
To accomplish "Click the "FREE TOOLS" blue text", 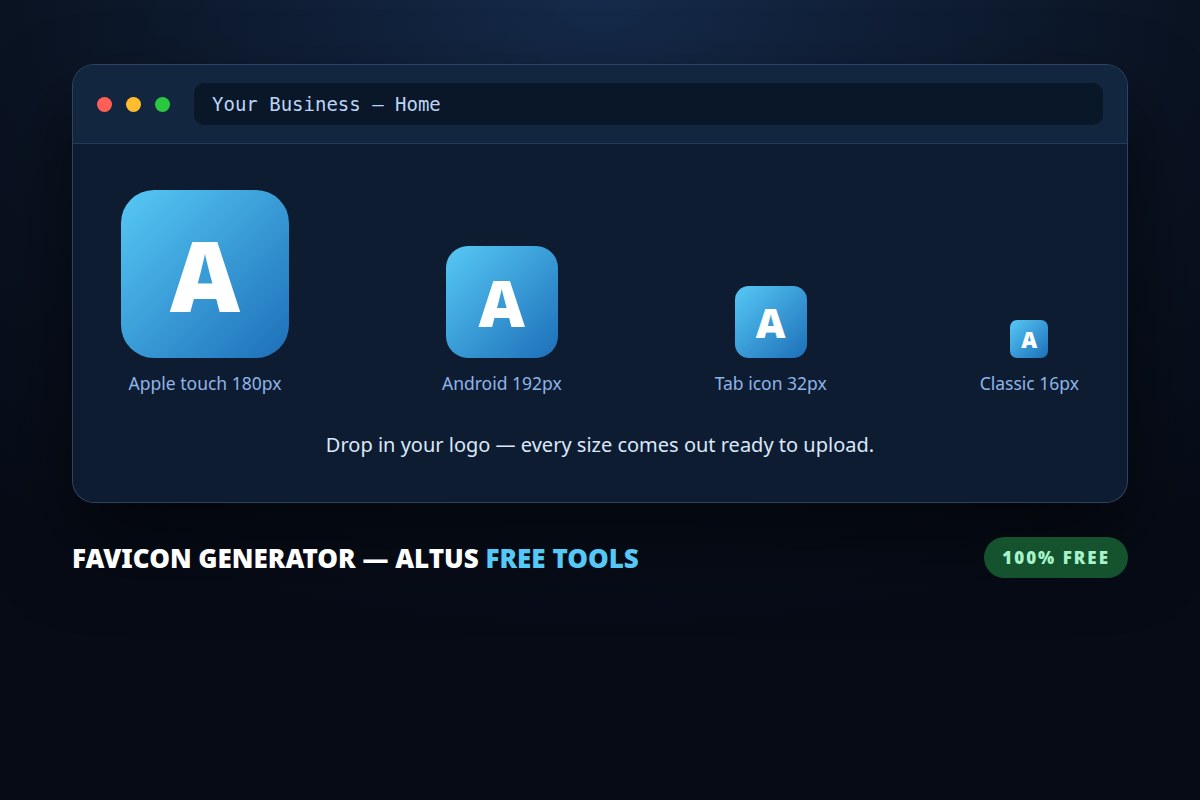I will (x=562, y=558).
